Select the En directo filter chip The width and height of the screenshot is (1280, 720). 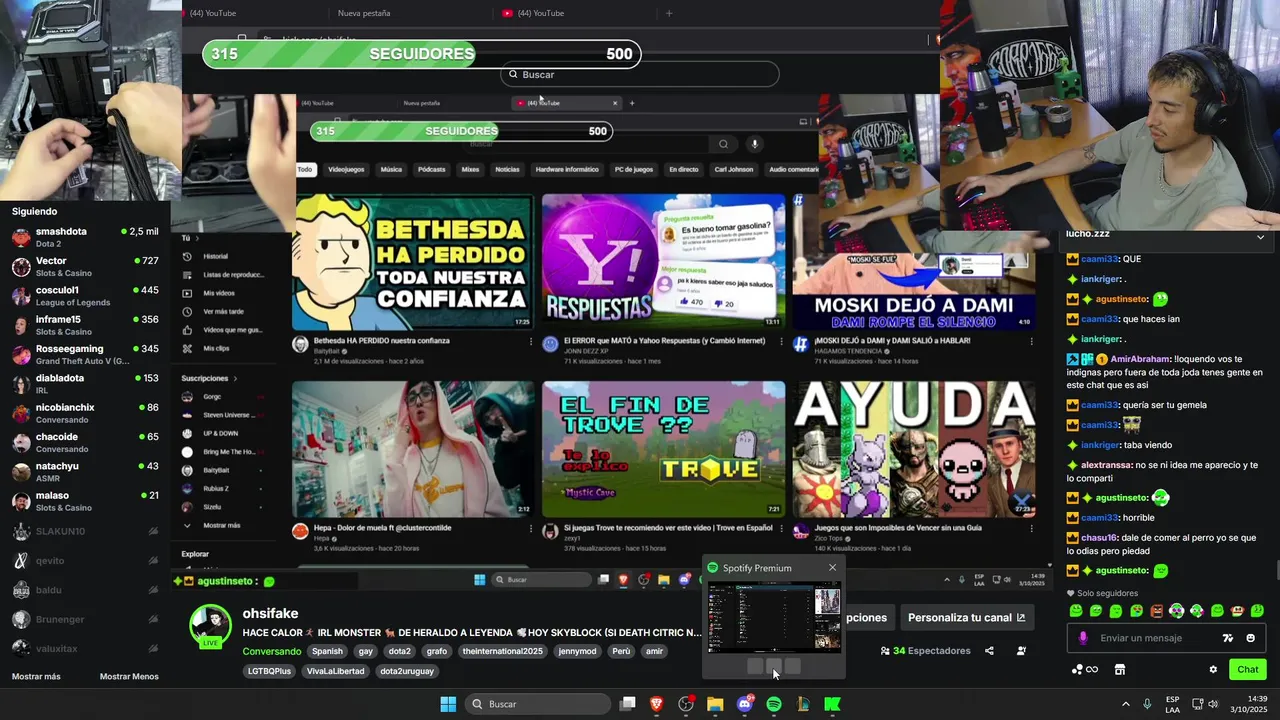684,169
